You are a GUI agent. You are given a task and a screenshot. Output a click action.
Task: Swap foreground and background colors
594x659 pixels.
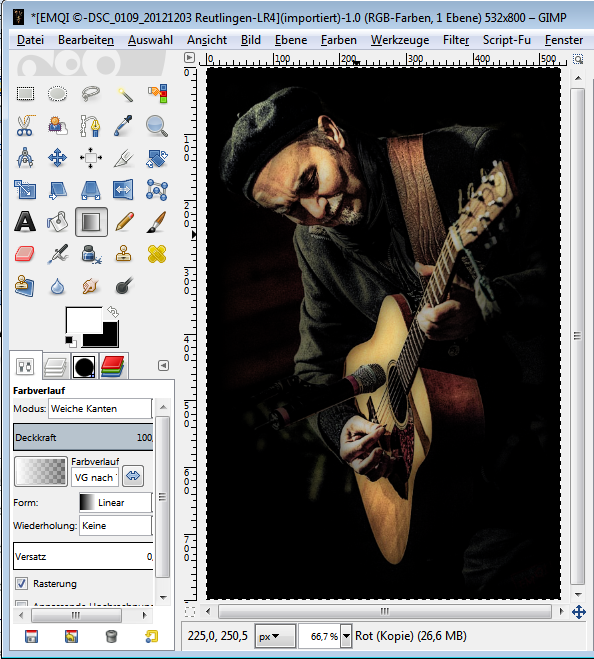pos(113,311)
